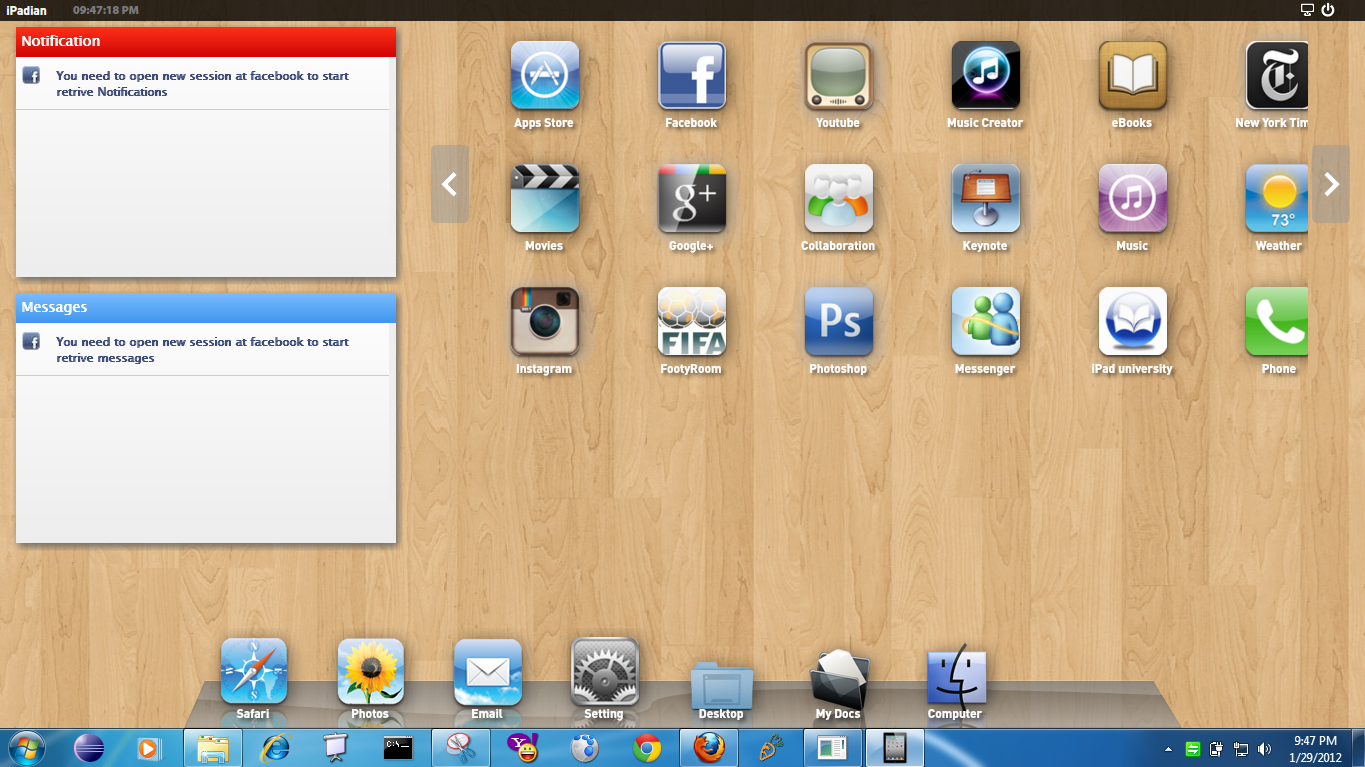This screenshot has width=1365, height=767.
Task: Switch to Firefox in the taskbar
Action: point(709,748)
